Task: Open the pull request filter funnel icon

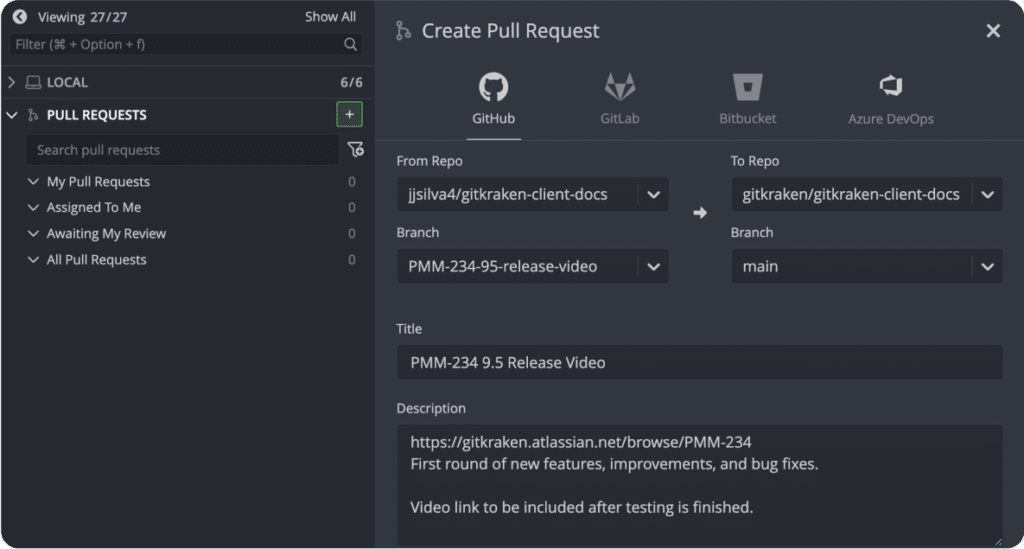Action: [x=356, y=150]
